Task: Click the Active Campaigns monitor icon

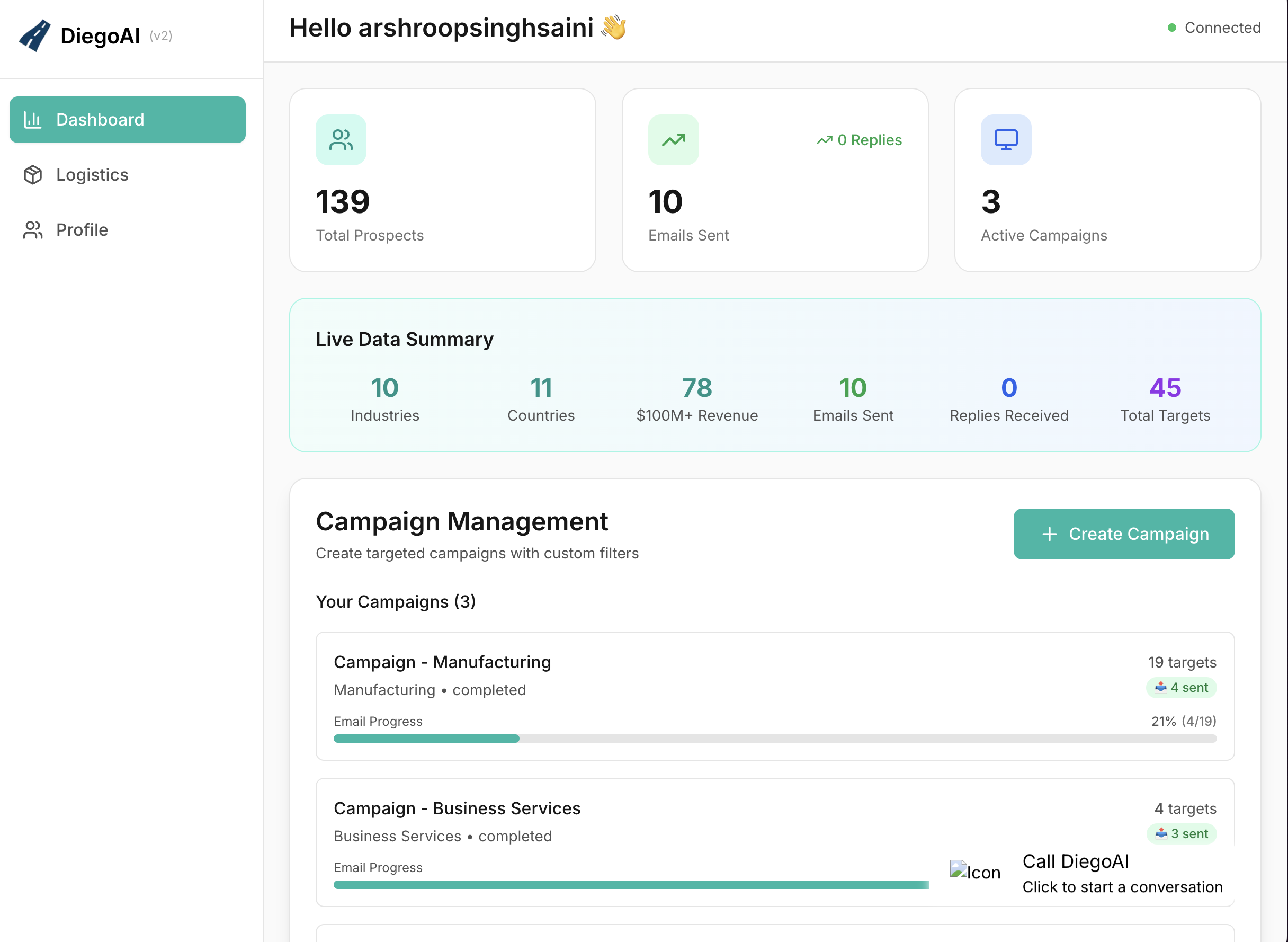Action: tap(1005, 140)
